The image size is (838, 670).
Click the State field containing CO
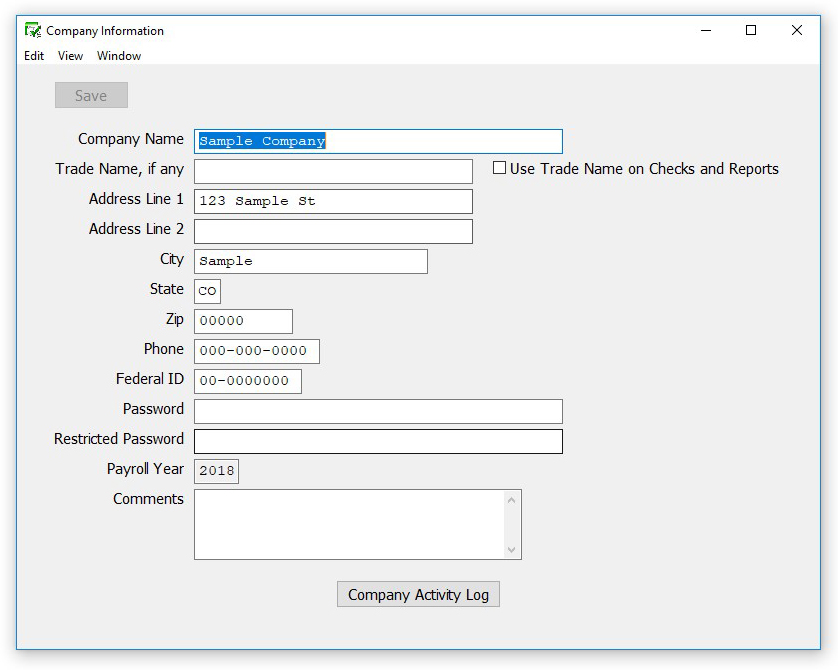click(x=208, y=291)
